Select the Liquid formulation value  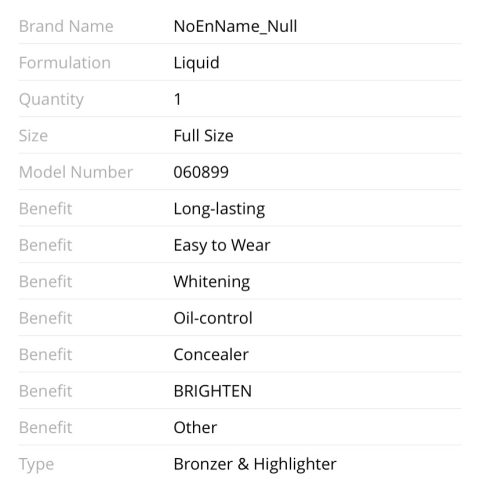point(196,63)
